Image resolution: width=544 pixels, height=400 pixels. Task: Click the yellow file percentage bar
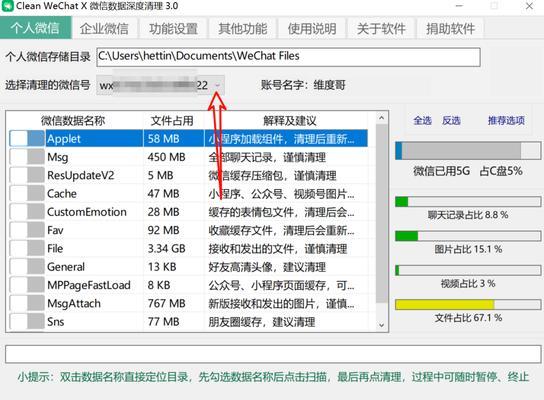pos(468,305)
